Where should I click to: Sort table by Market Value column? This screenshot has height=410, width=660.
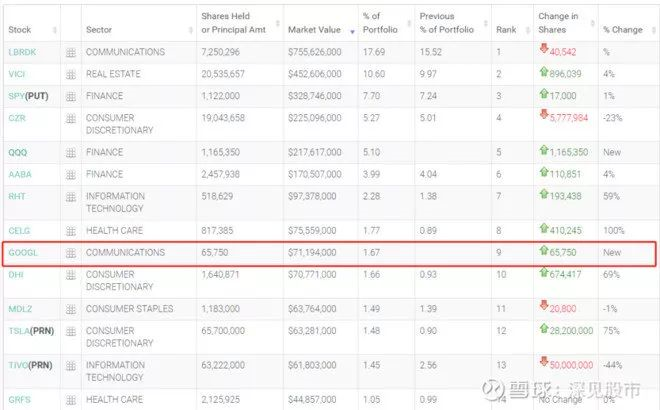(352, 32)
